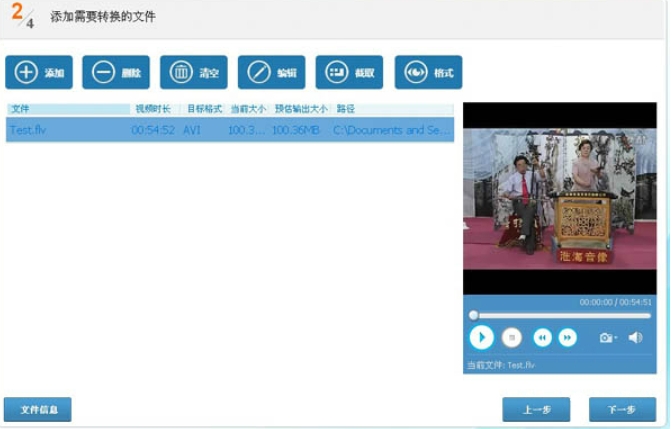The width and height of the screenshot is (672, 429).
Task: Click the 添加 (add) file button
Action: click(x=39, y=72)
